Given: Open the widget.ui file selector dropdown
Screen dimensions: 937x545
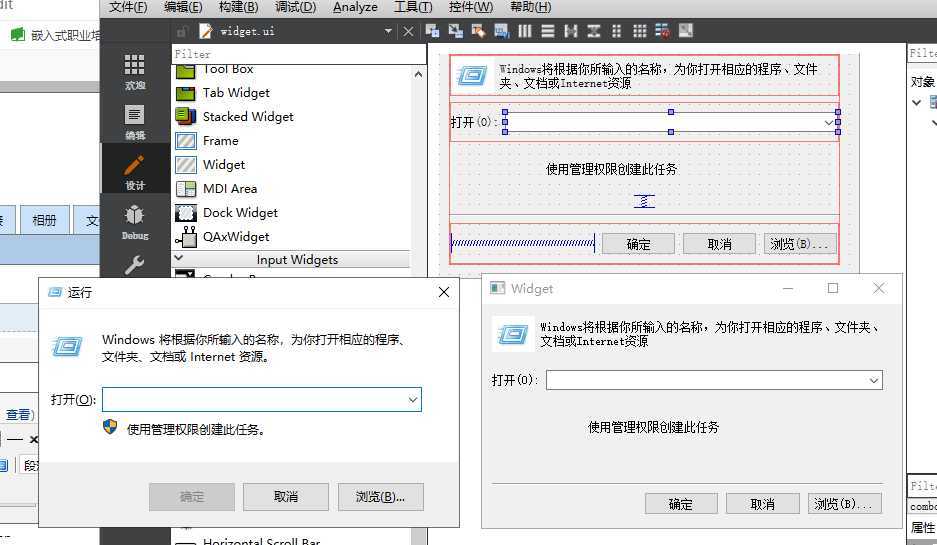Looking at the screenshot, I should point(388,31).
